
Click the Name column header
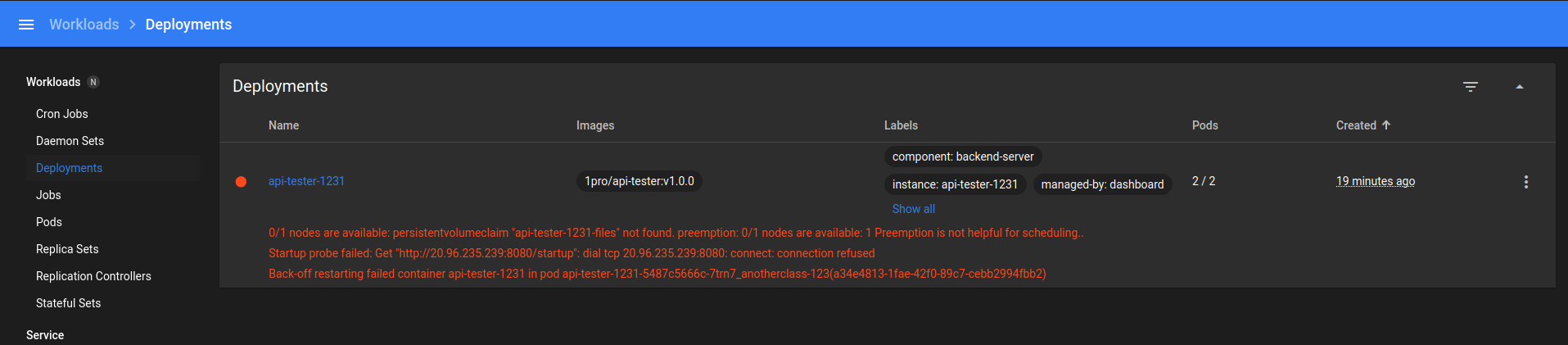[x=283, y=125]
